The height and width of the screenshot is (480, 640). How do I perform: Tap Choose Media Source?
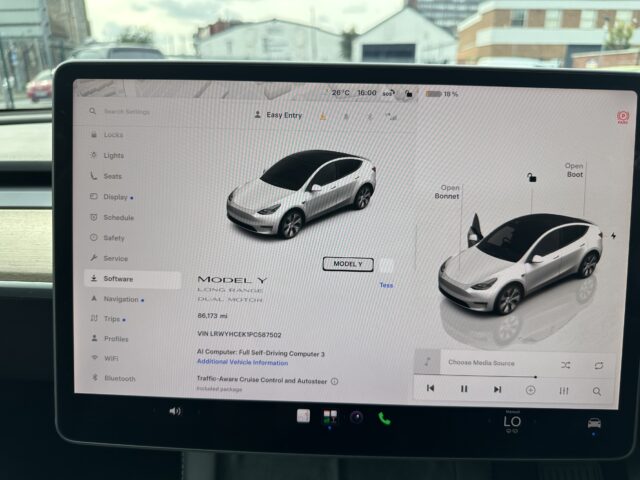pos(481,362)
